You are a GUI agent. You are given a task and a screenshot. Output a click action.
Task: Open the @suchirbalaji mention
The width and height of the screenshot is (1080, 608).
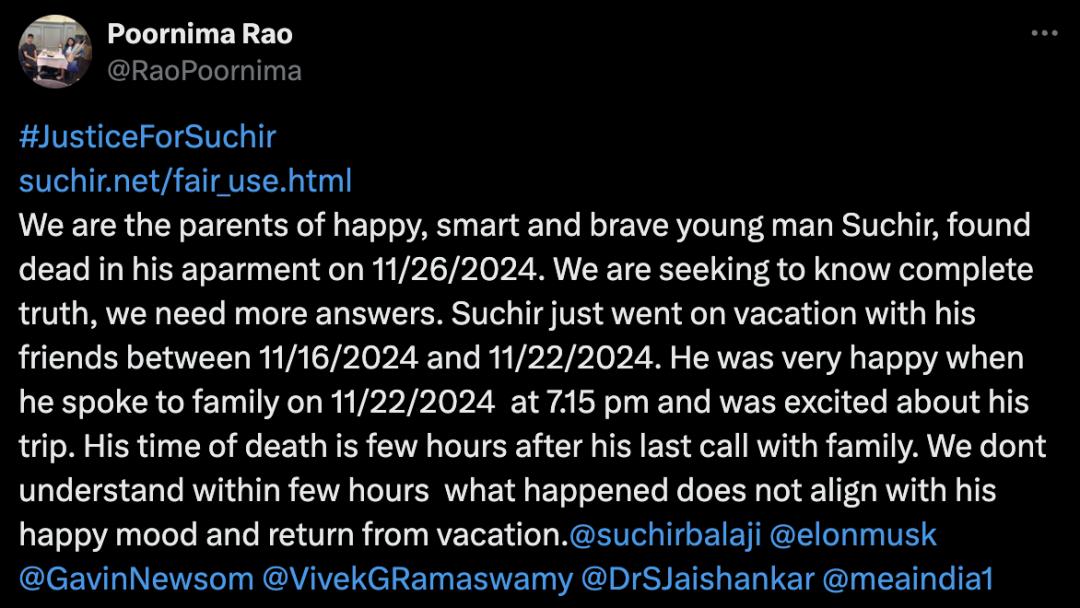(665, 535)
